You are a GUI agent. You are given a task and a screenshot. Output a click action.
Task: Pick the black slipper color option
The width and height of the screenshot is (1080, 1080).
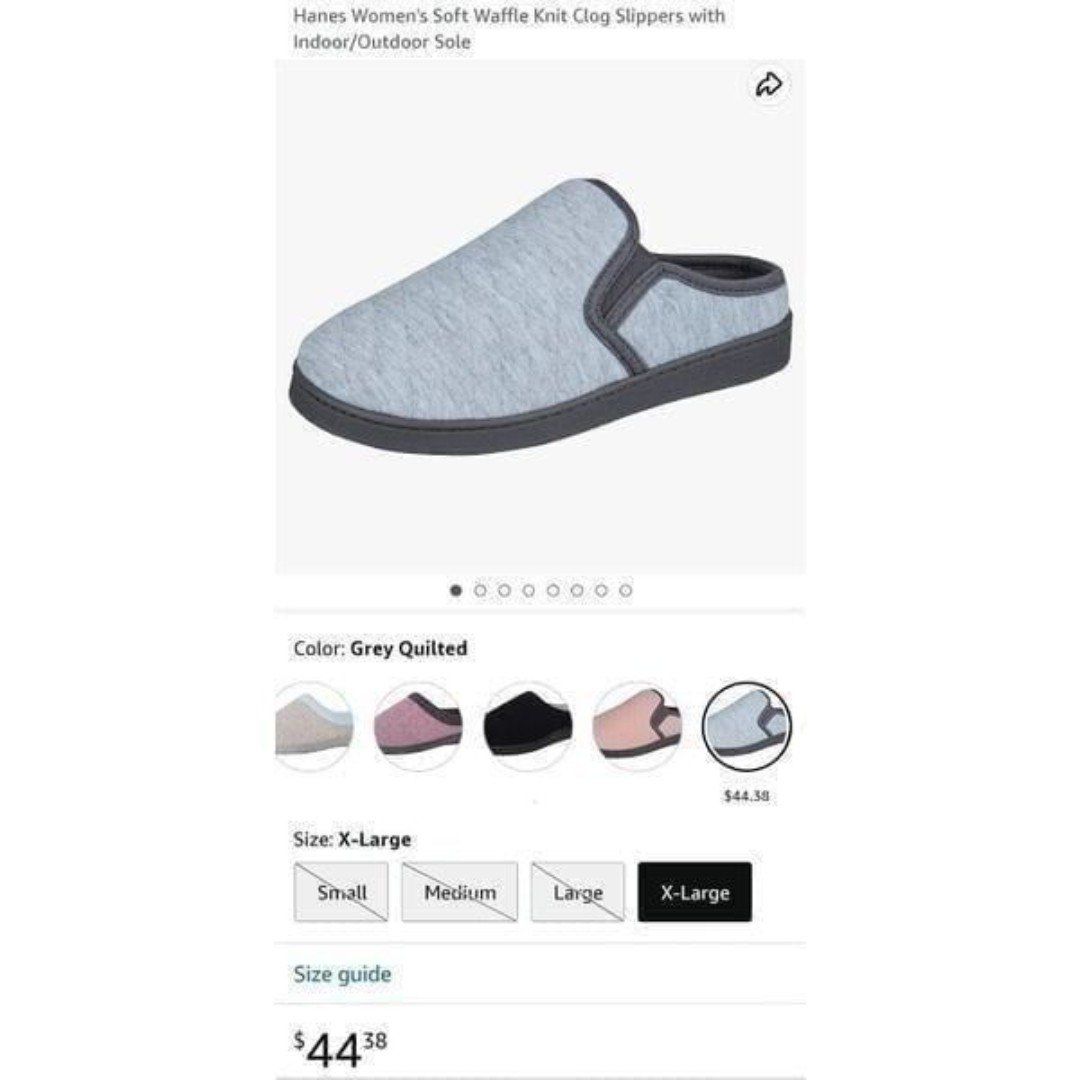528,726
